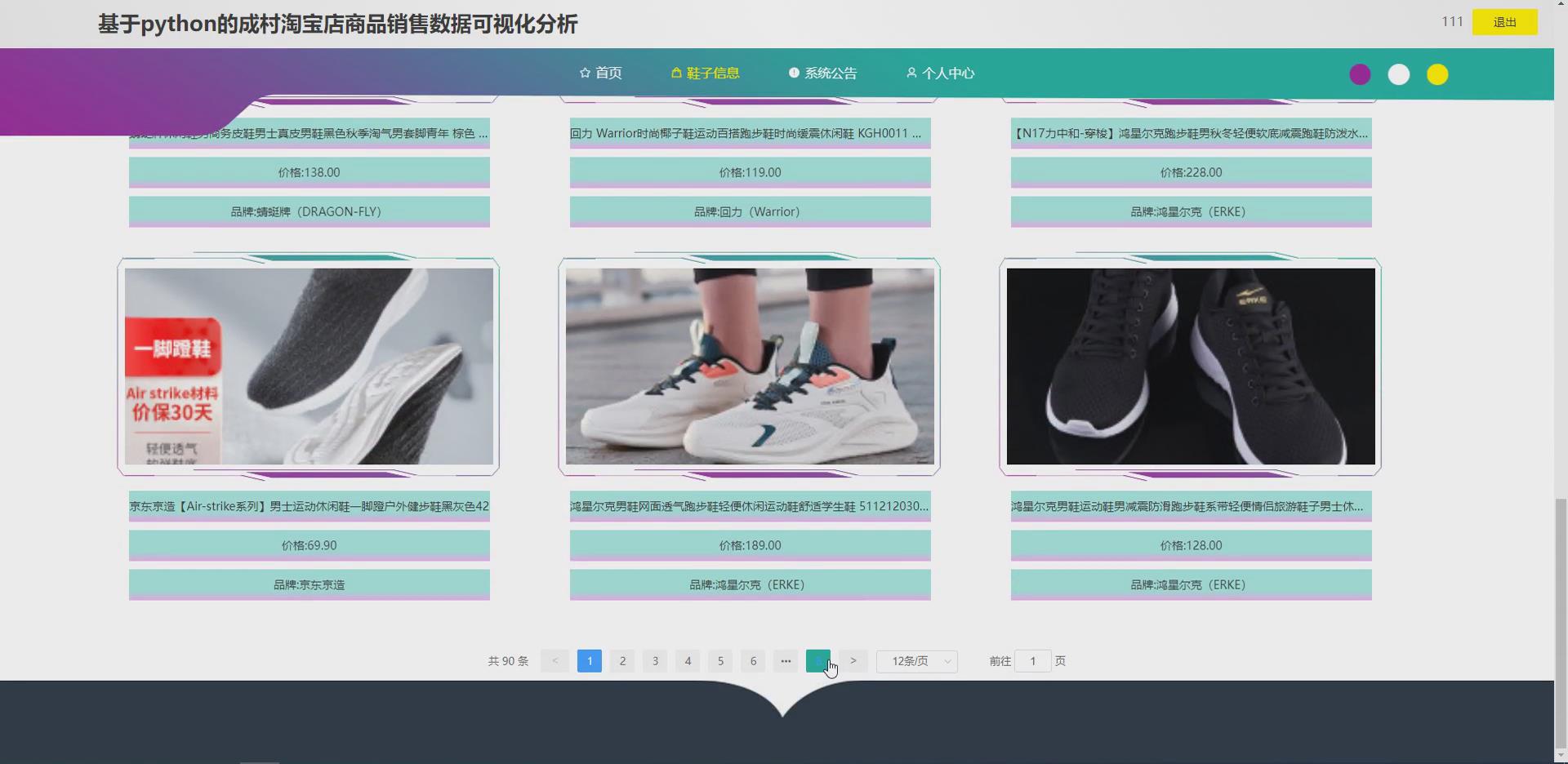Click the username 111 in header
This screenshot has height=764, width=1568.
coord(1452,22)
